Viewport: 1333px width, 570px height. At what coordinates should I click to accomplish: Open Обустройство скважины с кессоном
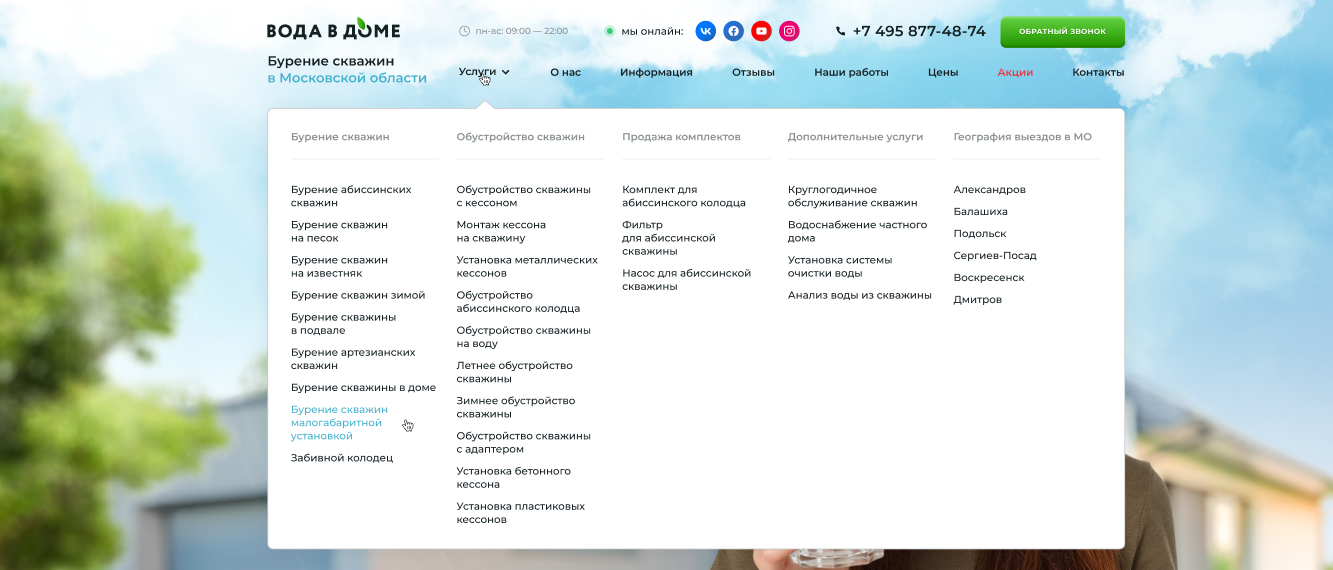click(524, 196)
